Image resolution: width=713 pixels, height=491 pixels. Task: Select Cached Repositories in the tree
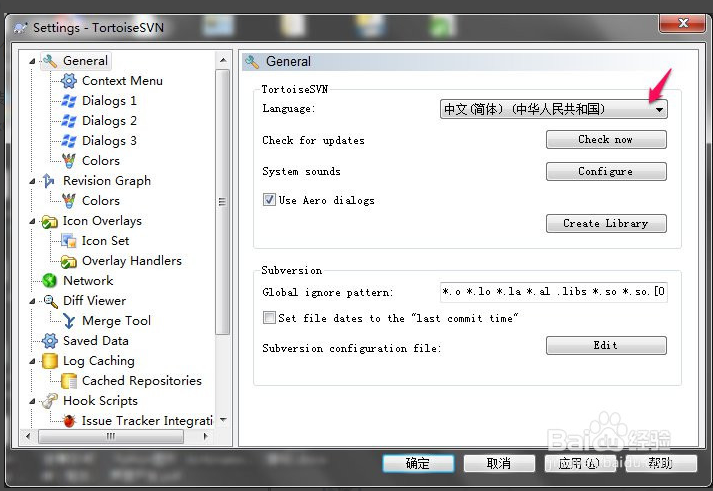(x=141, y=381)
